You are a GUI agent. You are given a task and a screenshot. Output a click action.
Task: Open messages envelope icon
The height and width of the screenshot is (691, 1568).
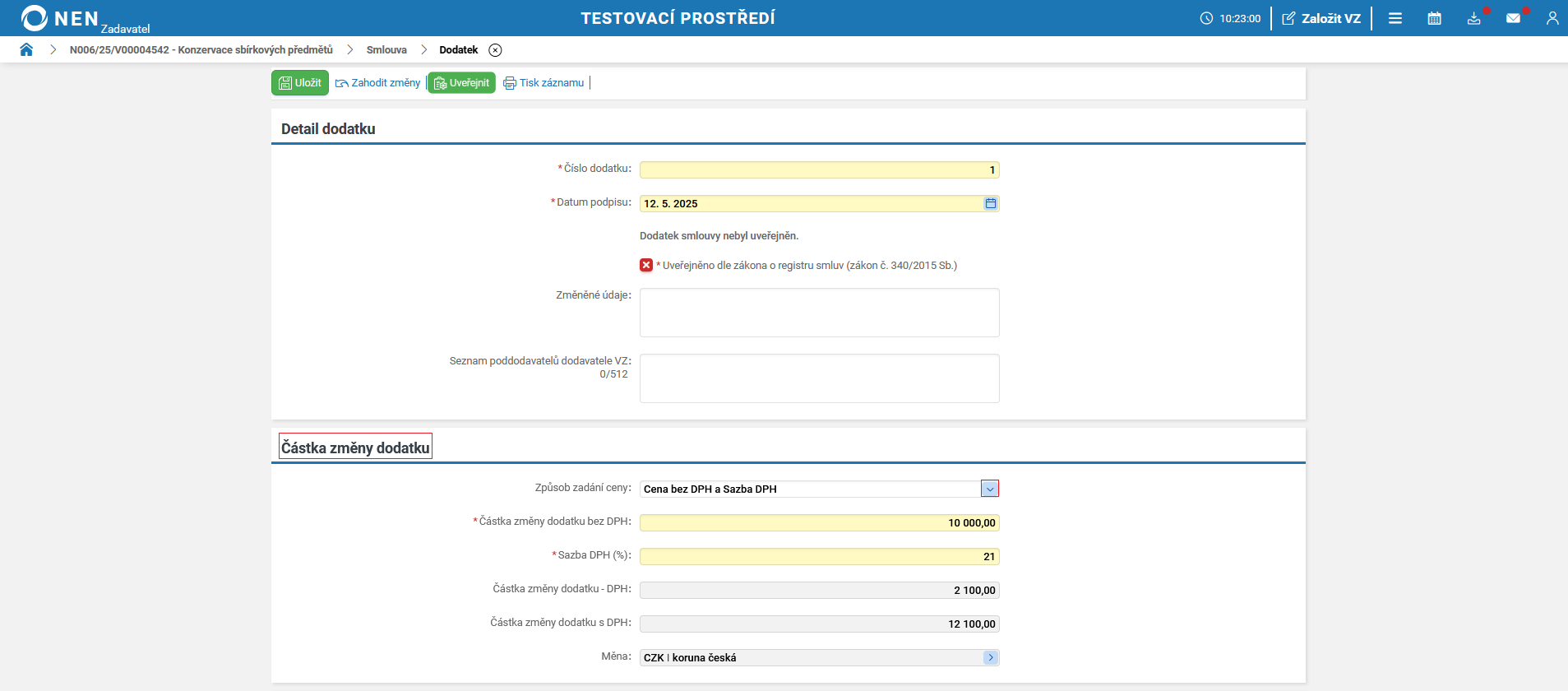pos(1513,18)
